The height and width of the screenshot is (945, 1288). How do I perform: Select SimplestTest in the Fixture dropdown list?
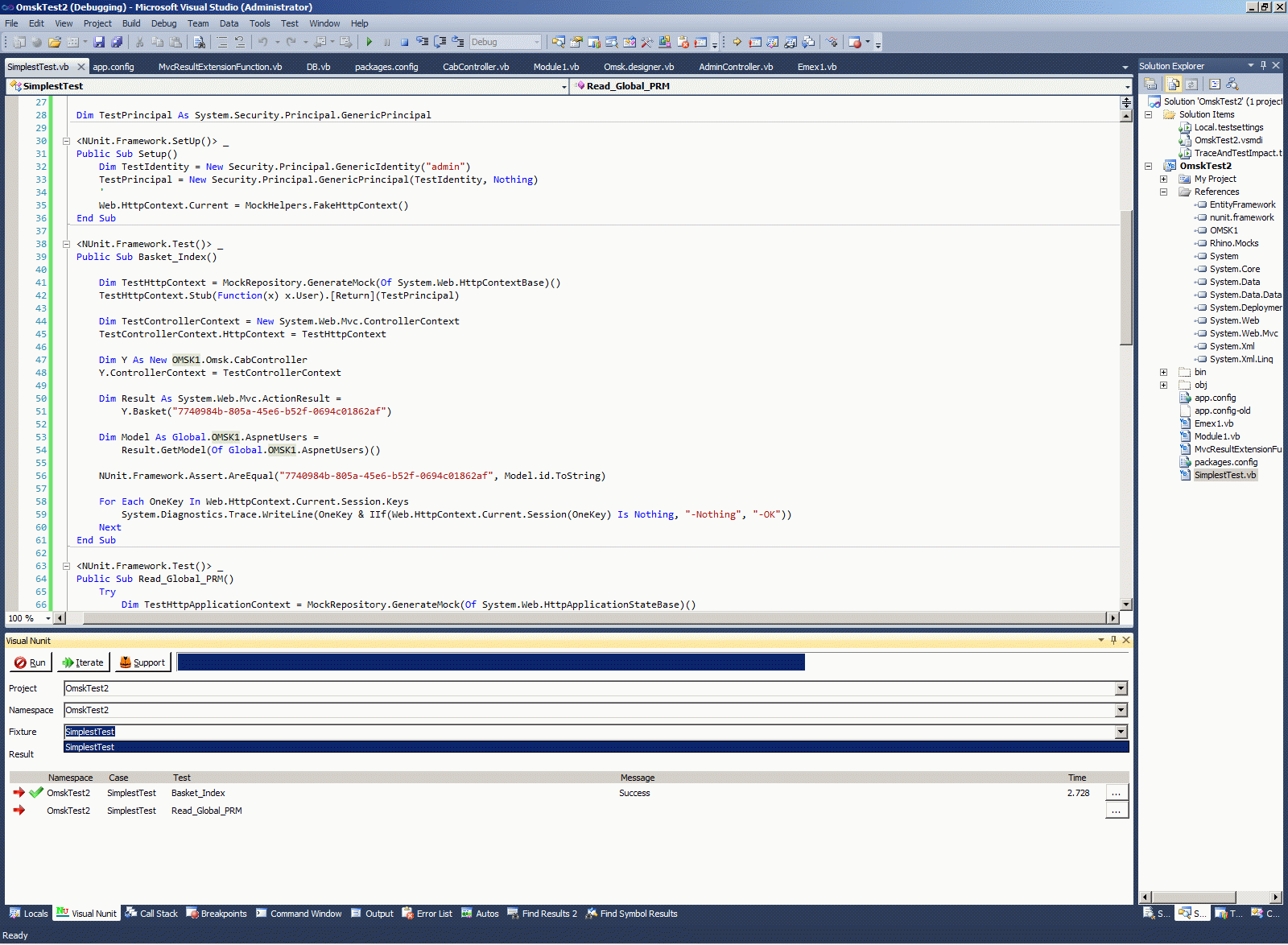coord(597,747)
